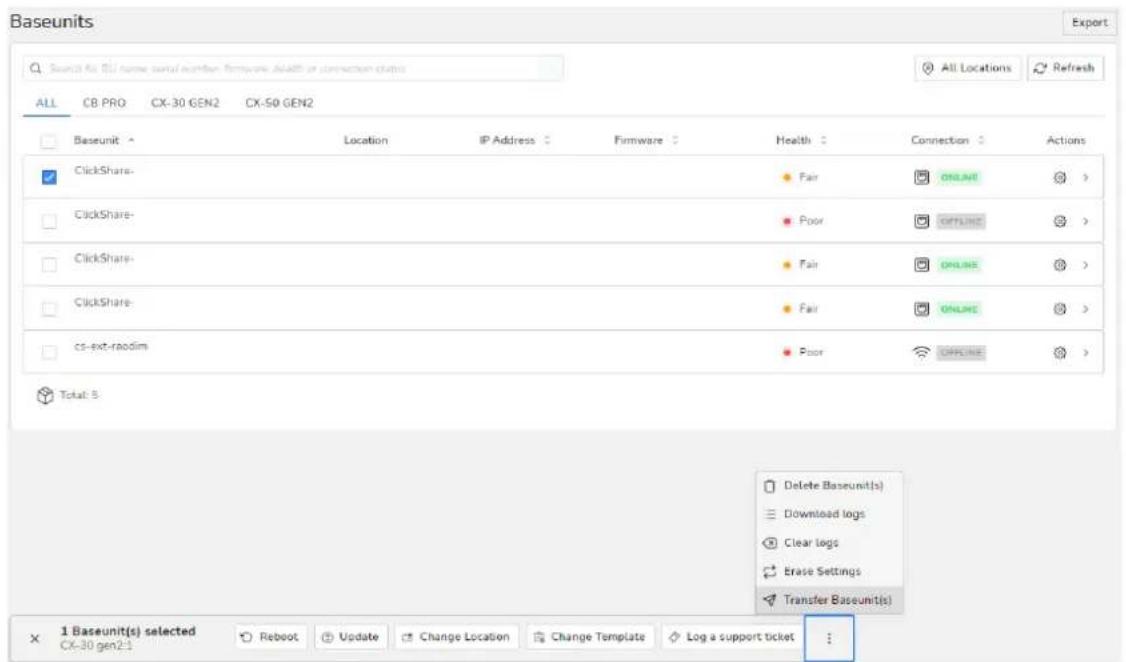Click gear icon in first ClickShare row
Viewport: 1126px width, 662px height.
(1059, 177)
